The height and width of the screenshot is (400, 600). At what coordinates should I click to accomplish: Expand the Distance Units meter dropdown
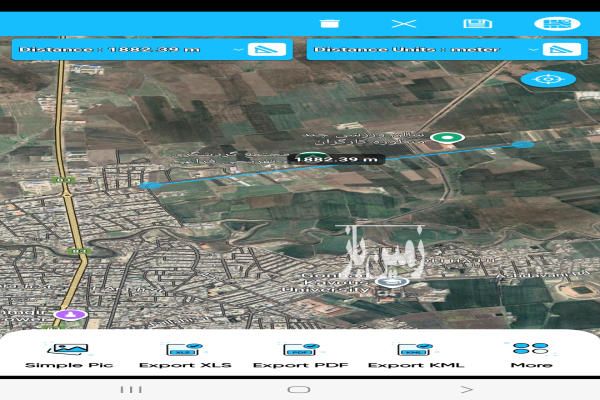(x=528, y=49)
